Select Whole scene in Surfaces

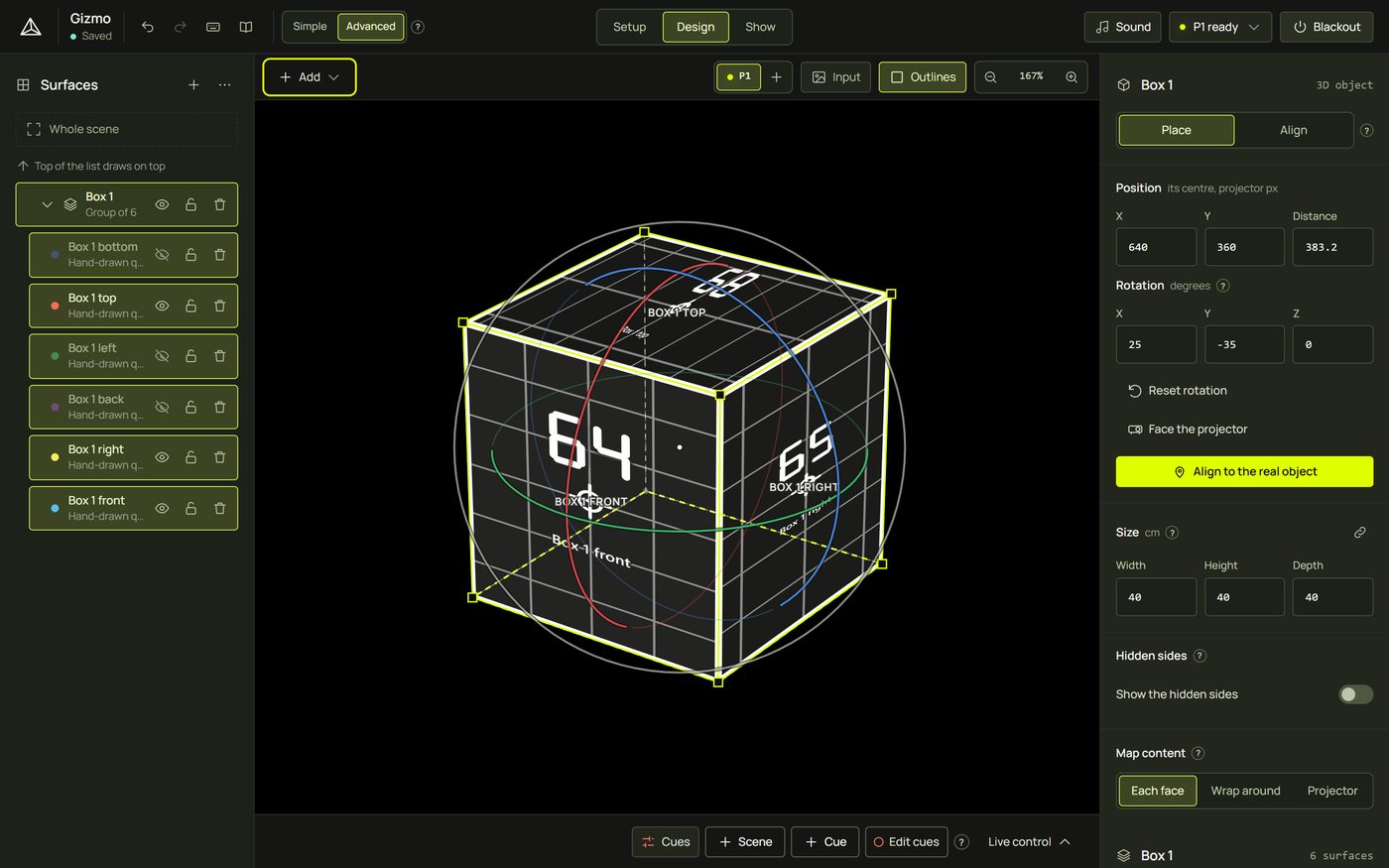127,129
